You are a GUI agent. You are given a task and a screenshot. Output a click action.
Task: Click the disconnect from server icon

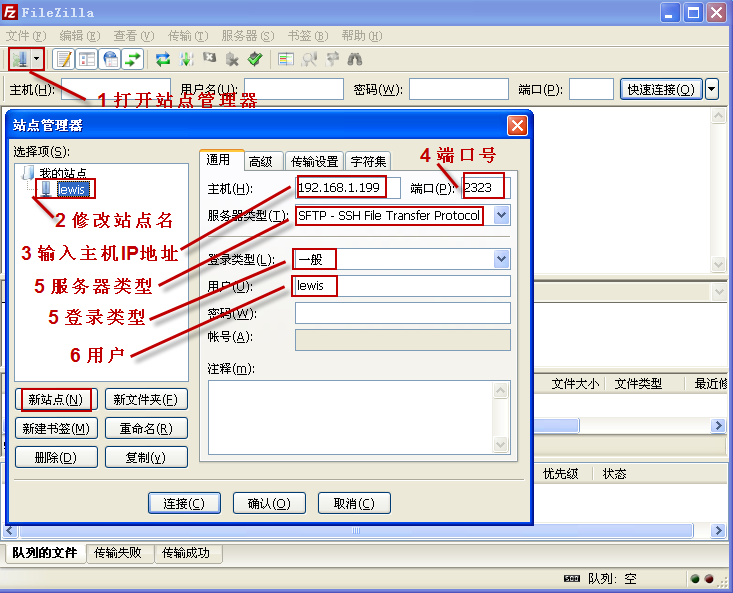(232, 59)
